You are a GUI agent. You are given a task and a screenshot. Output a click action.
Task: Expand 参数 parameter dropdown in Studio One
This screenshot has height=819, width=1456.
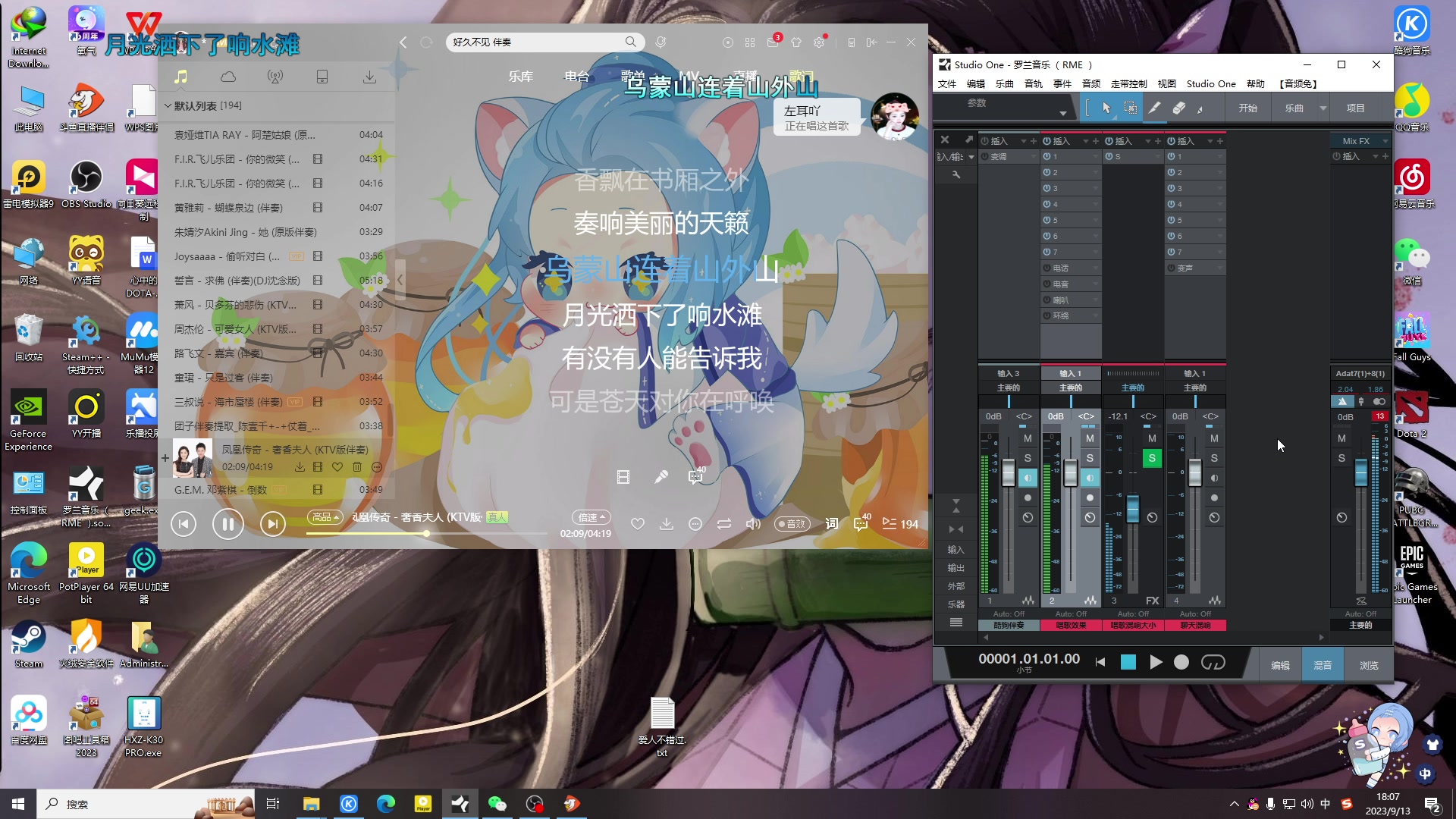point(1063,113)
